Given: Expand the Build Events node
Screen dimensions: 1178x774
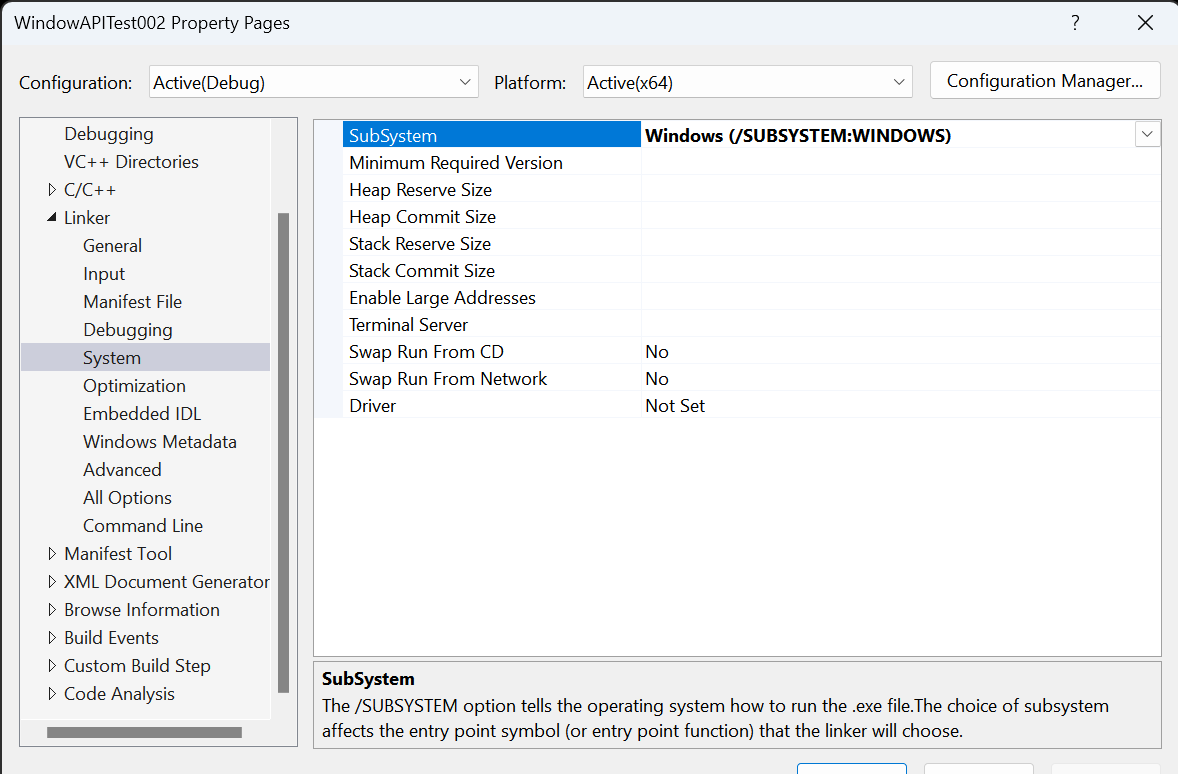Looking at the screenshot, I should click(x=53, y=637).
